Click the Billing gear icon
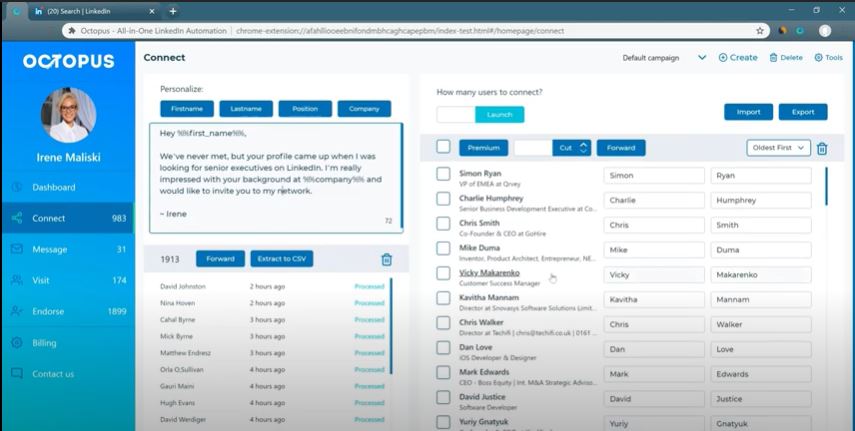The width and height of the screenshot is (855, 431). tap(17, 343)
